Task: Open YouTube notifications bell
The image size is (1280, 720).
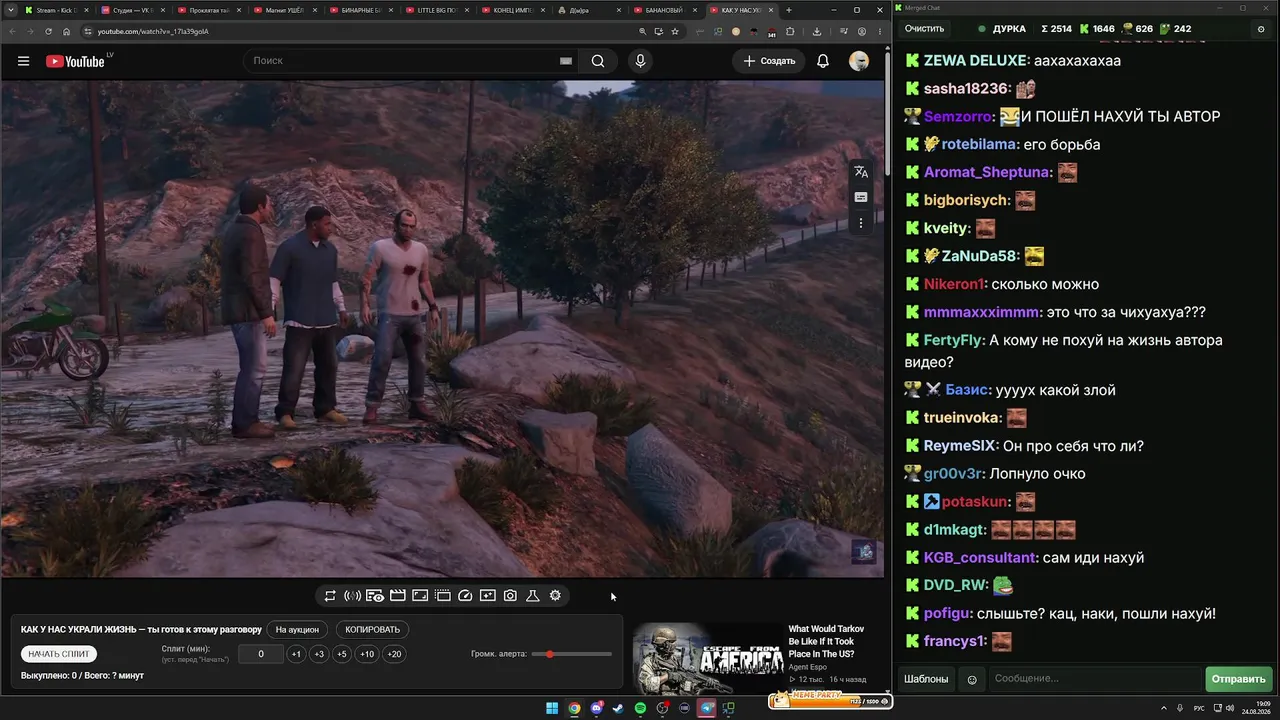Action: pos(823,61)
